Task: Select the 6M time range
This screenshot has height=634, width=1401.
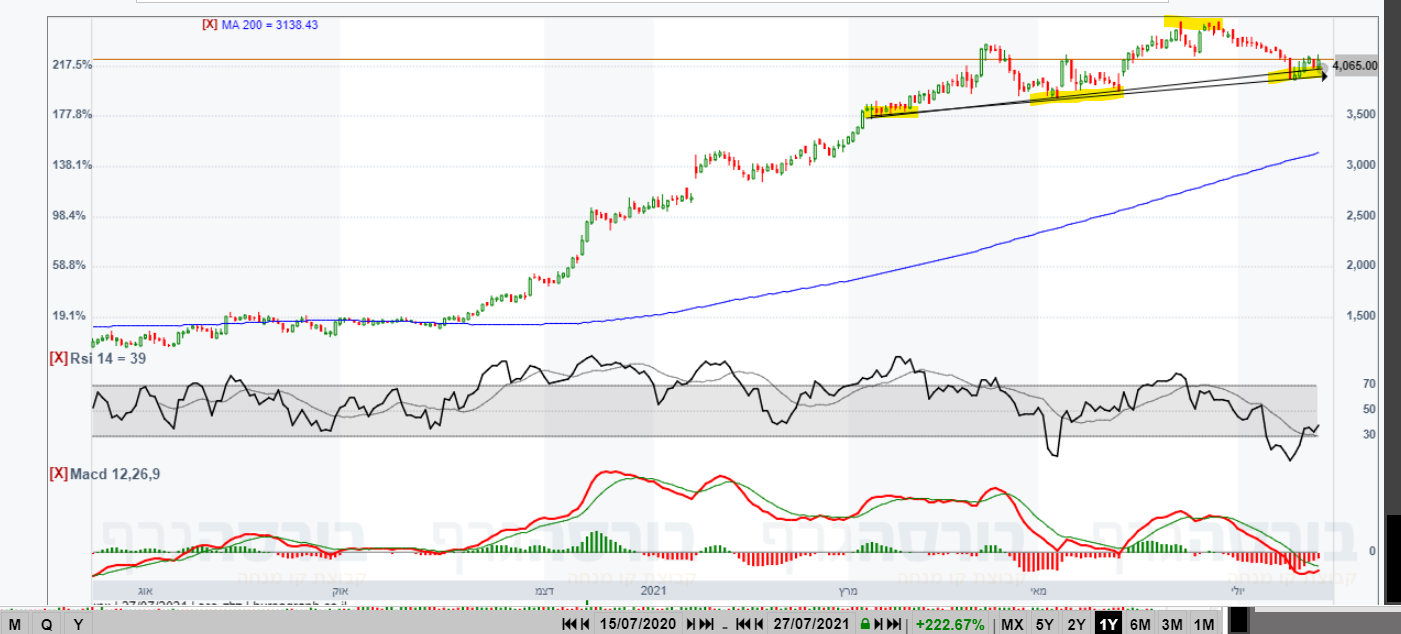Action: point(1140,624)
